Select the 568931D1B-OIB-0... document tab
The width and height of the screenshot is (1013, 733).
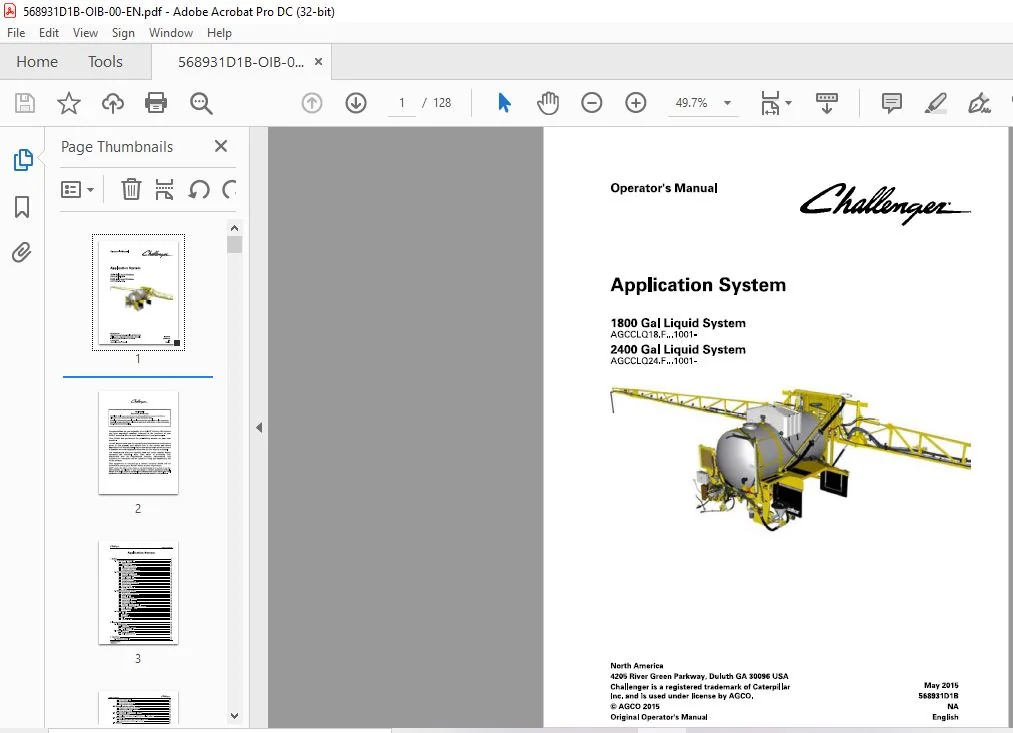(x=240, y=62)
